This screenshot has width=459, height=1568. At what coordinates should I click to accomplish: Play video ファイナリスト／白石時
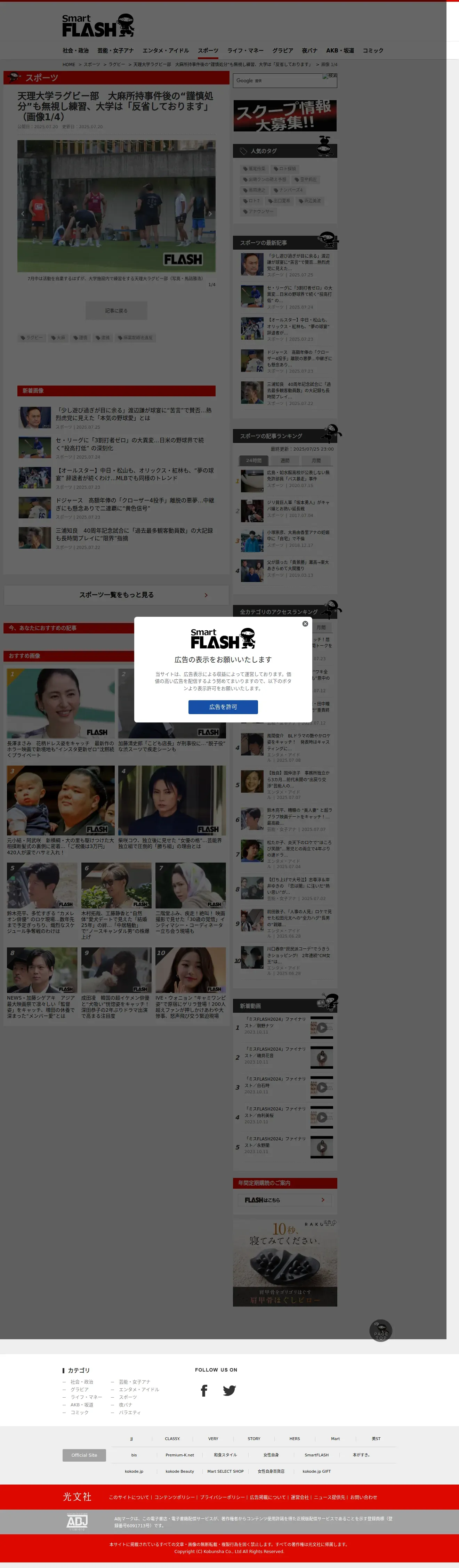(x=321, y=1087)
